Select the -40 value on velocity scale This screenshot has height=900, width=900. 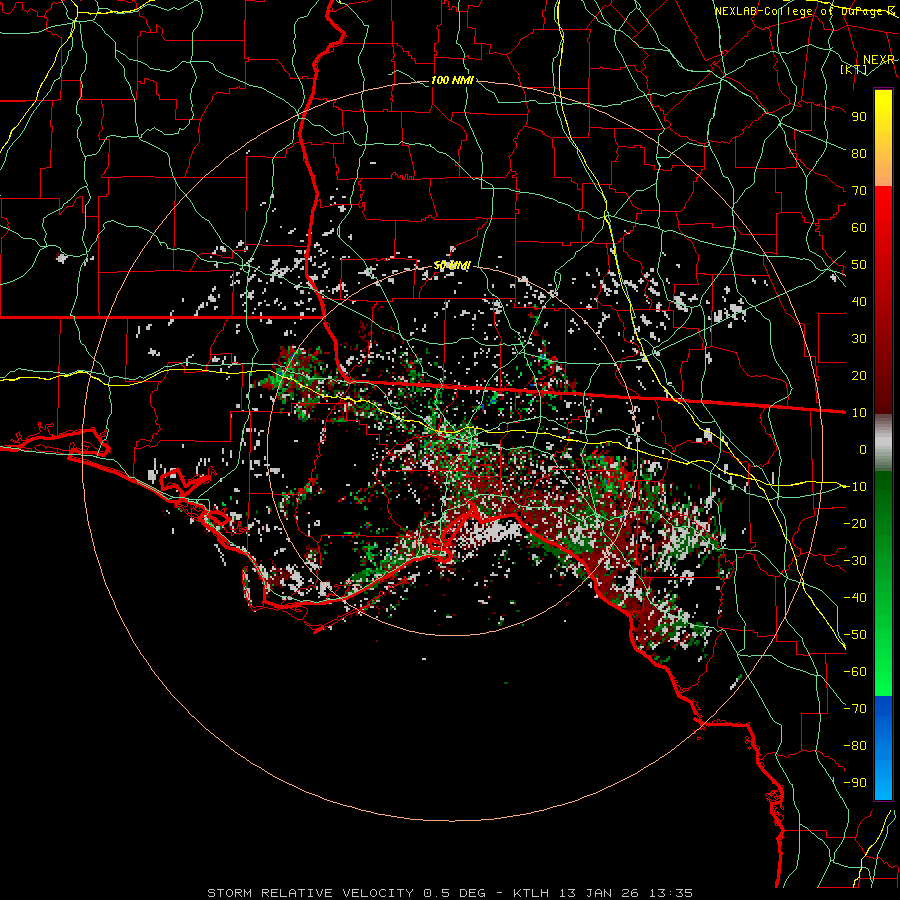855,598
